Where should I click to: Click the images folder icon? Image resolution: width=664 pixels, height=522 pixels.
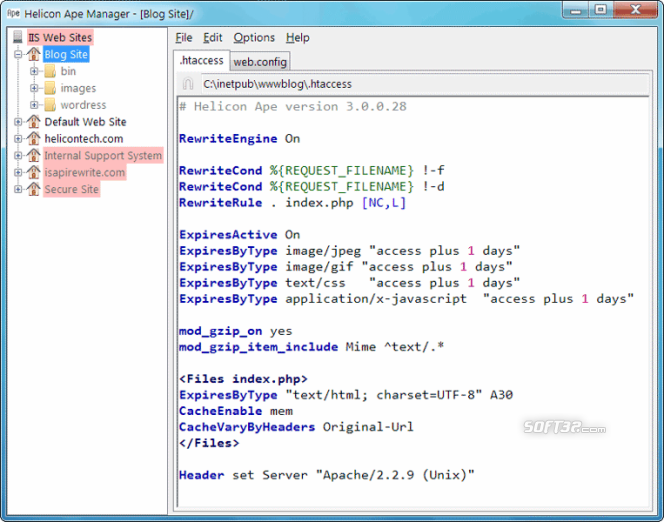pos(49,89)
